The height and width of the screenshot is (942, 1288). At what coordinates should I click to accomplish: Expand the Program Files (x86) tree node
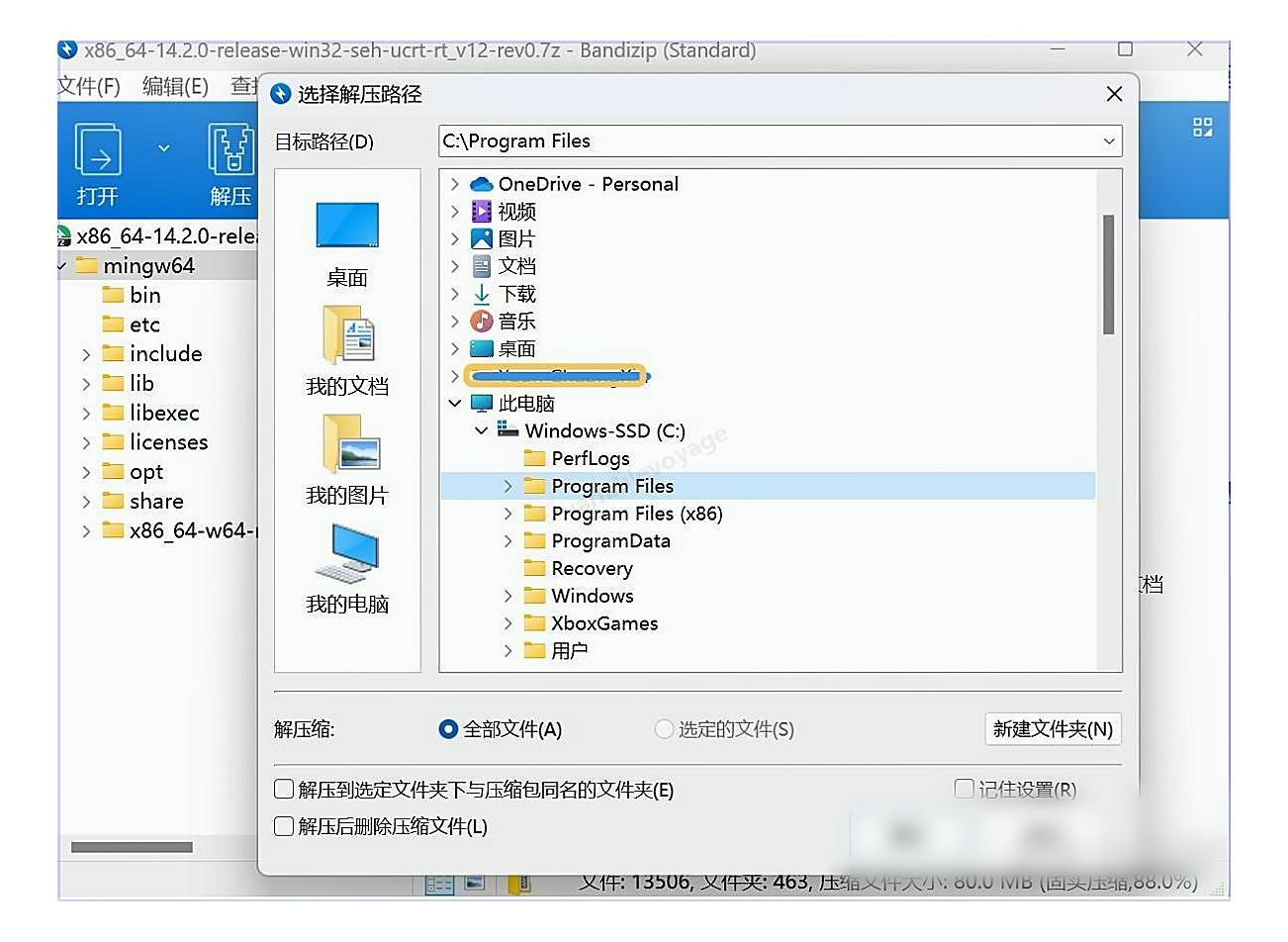pos(506,513)
